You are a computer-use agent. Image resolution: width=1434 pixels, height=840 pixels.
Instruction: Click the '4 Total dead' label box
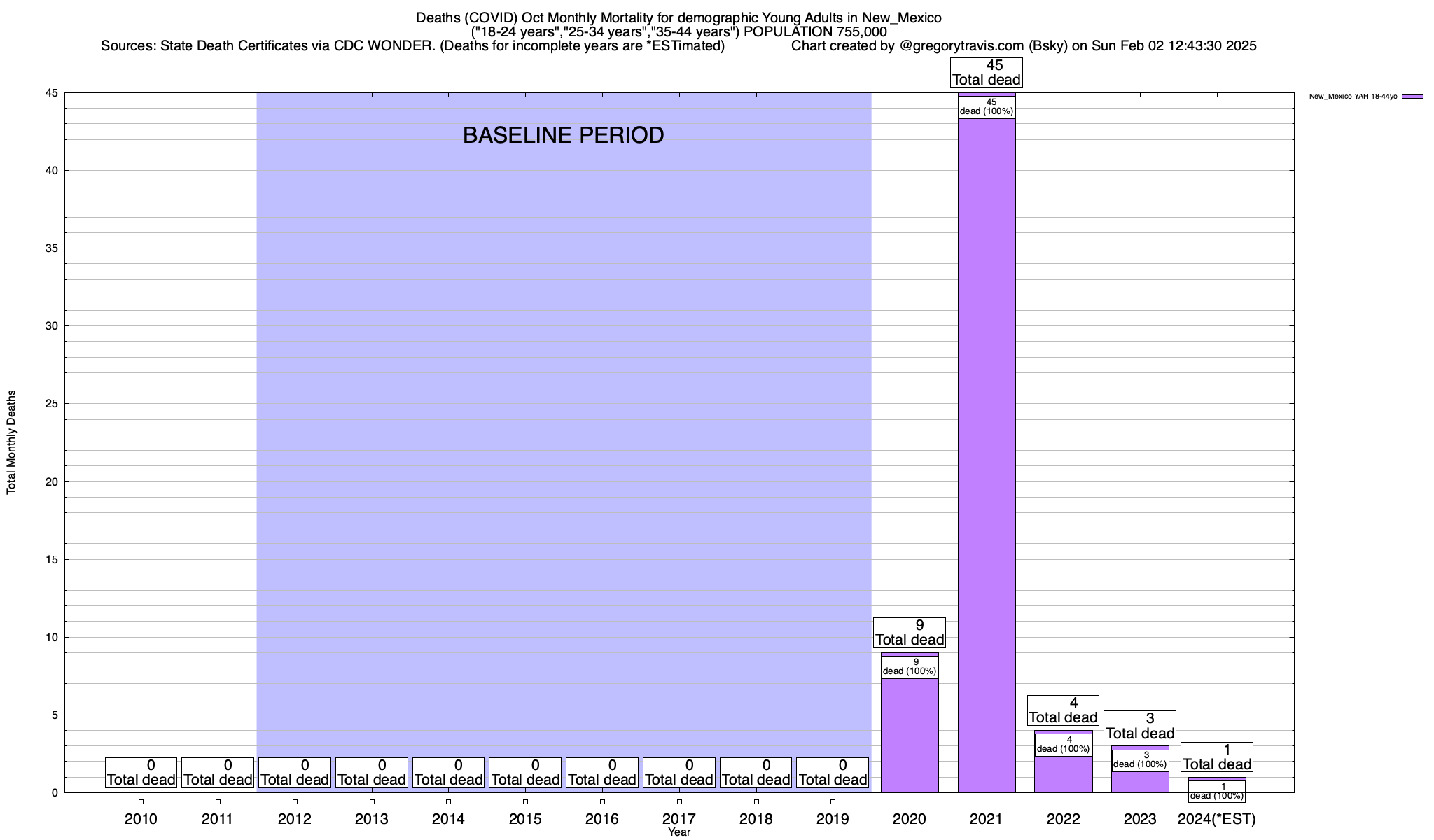click(x=1063, y=710)
